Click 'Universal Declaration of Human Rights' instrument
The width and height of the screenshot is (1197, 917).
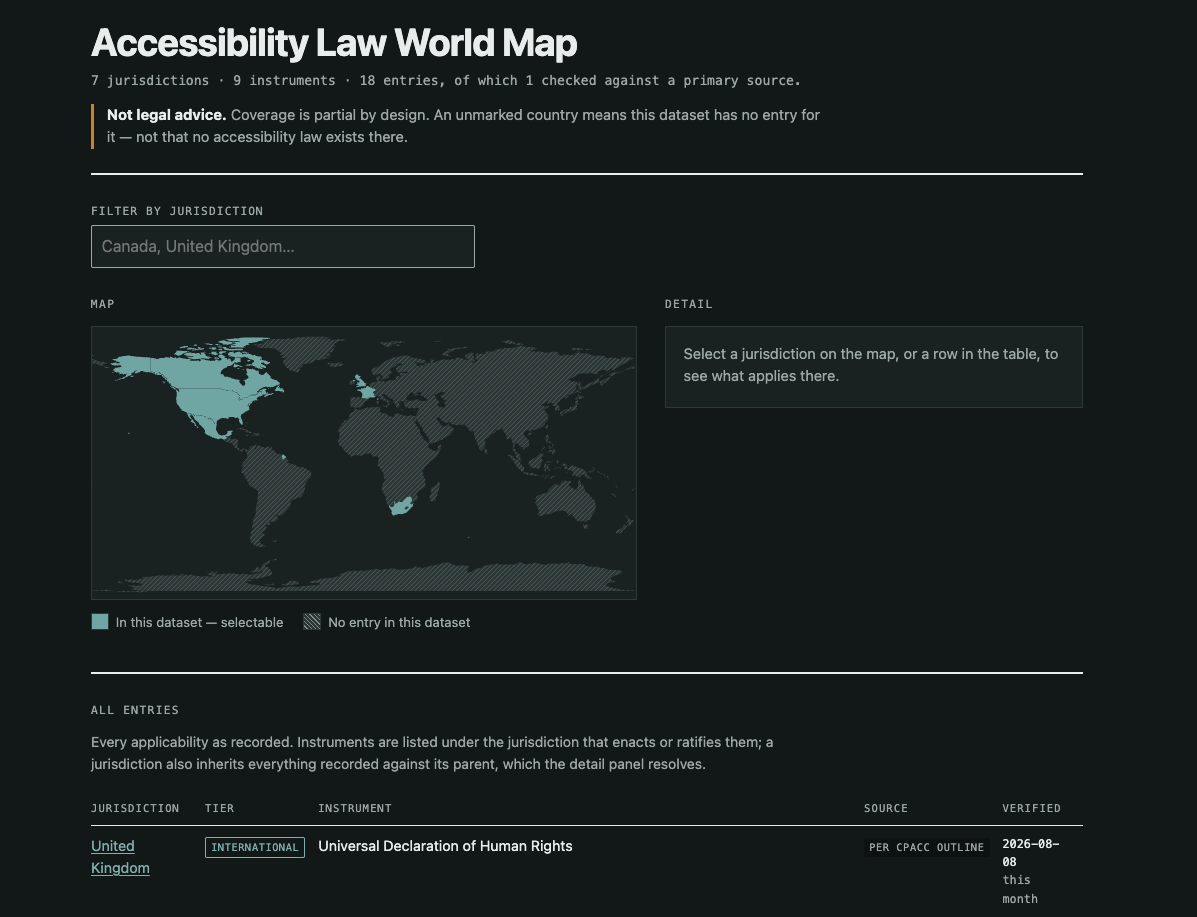pos(445,846)
